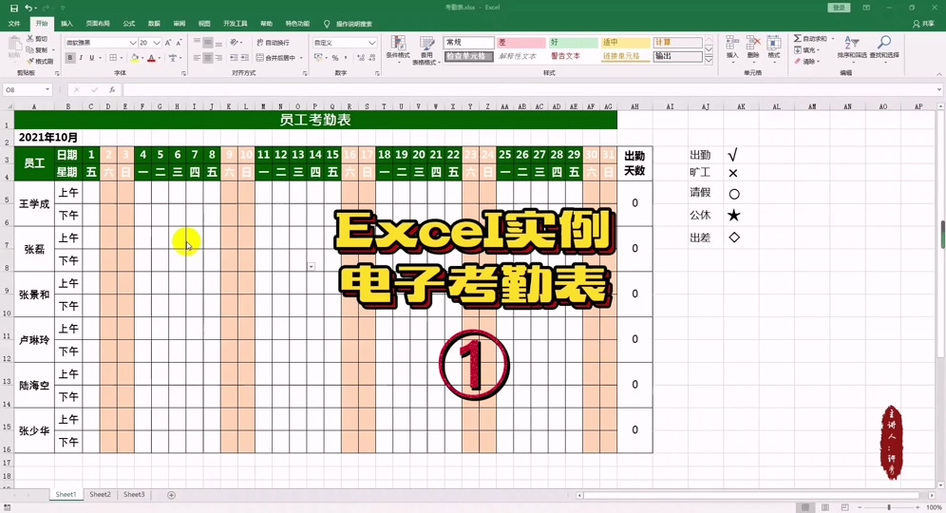Open Format as Table (套用表格格式)
The image size is (946, 513).
(x=427, y=49)
